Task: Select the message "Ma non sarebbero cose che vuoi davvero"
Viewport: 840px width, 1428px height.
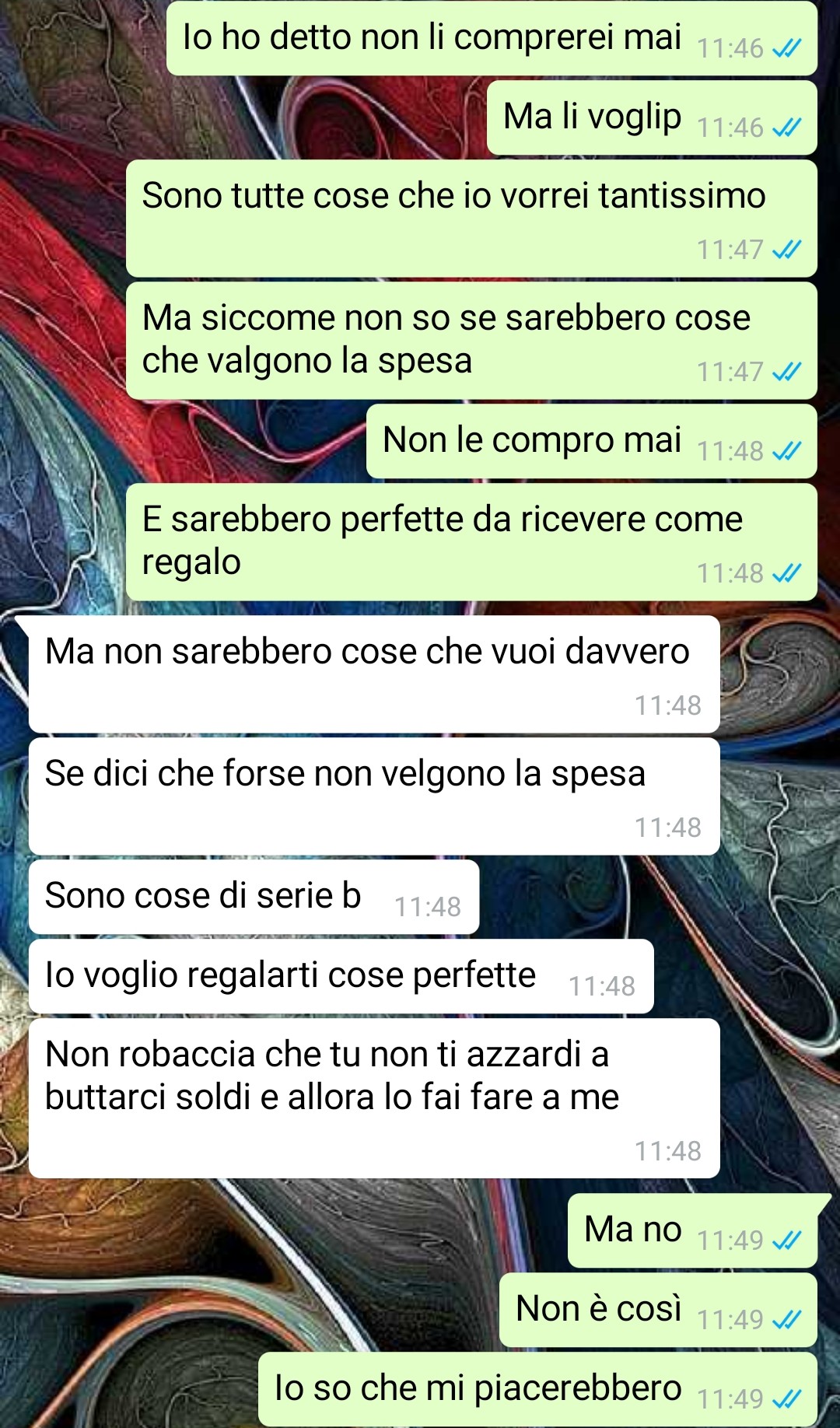Action: [374, 674]
